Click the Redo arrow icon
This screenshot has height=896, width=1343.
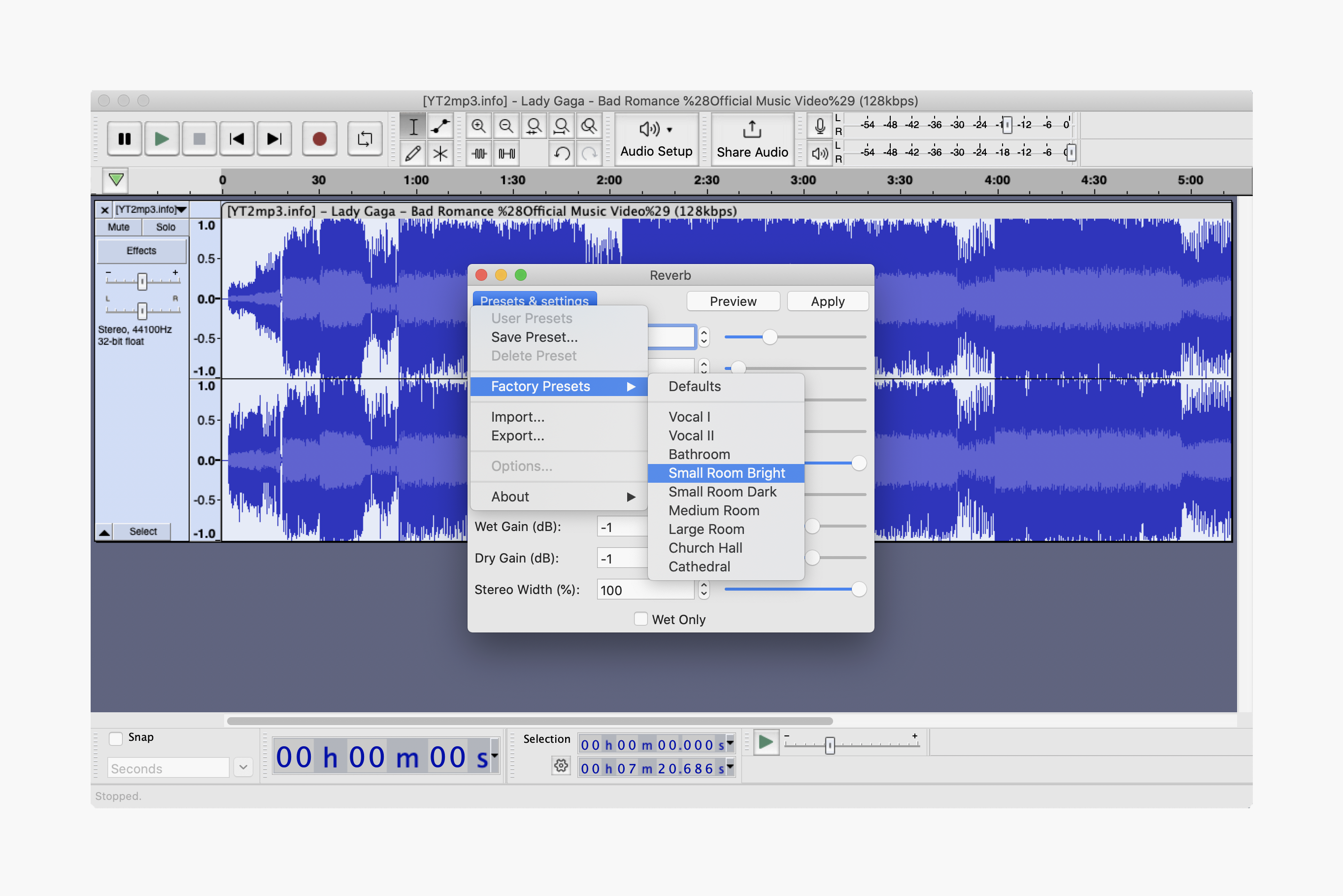[x=589, y=153]
